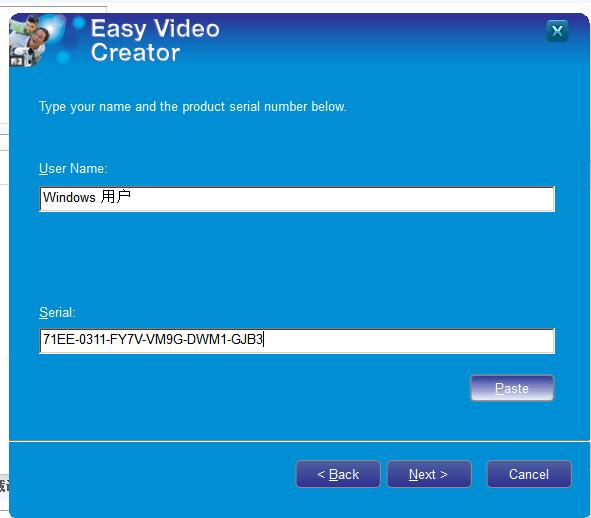Paste the serial with the Paste button
Image resolution: width=591 pixels, height=518 pixels.
tap(512, 388)
